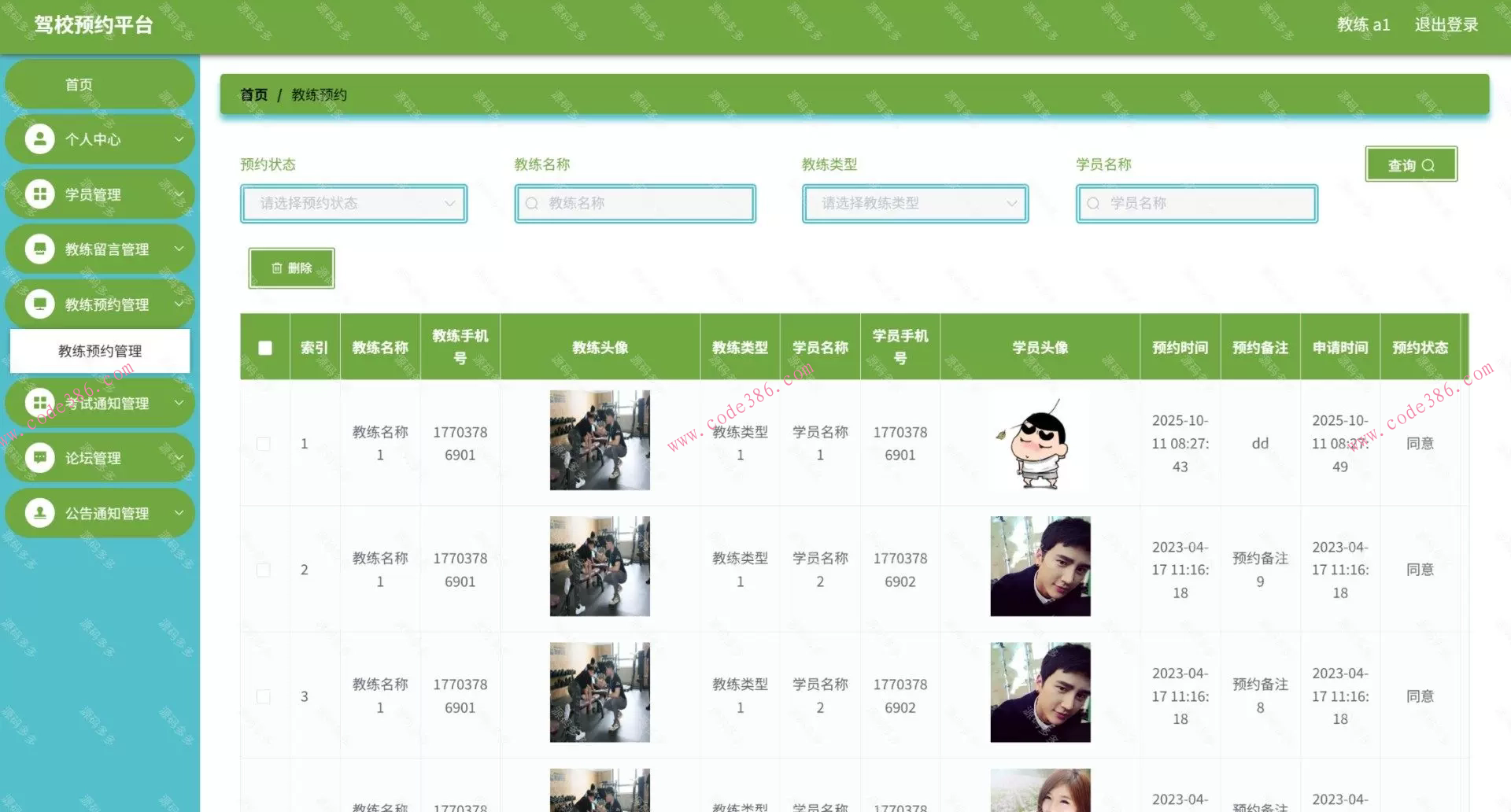Click the 退出登录 link
Screen dimensions: 1511x812
click(1445, 24)
